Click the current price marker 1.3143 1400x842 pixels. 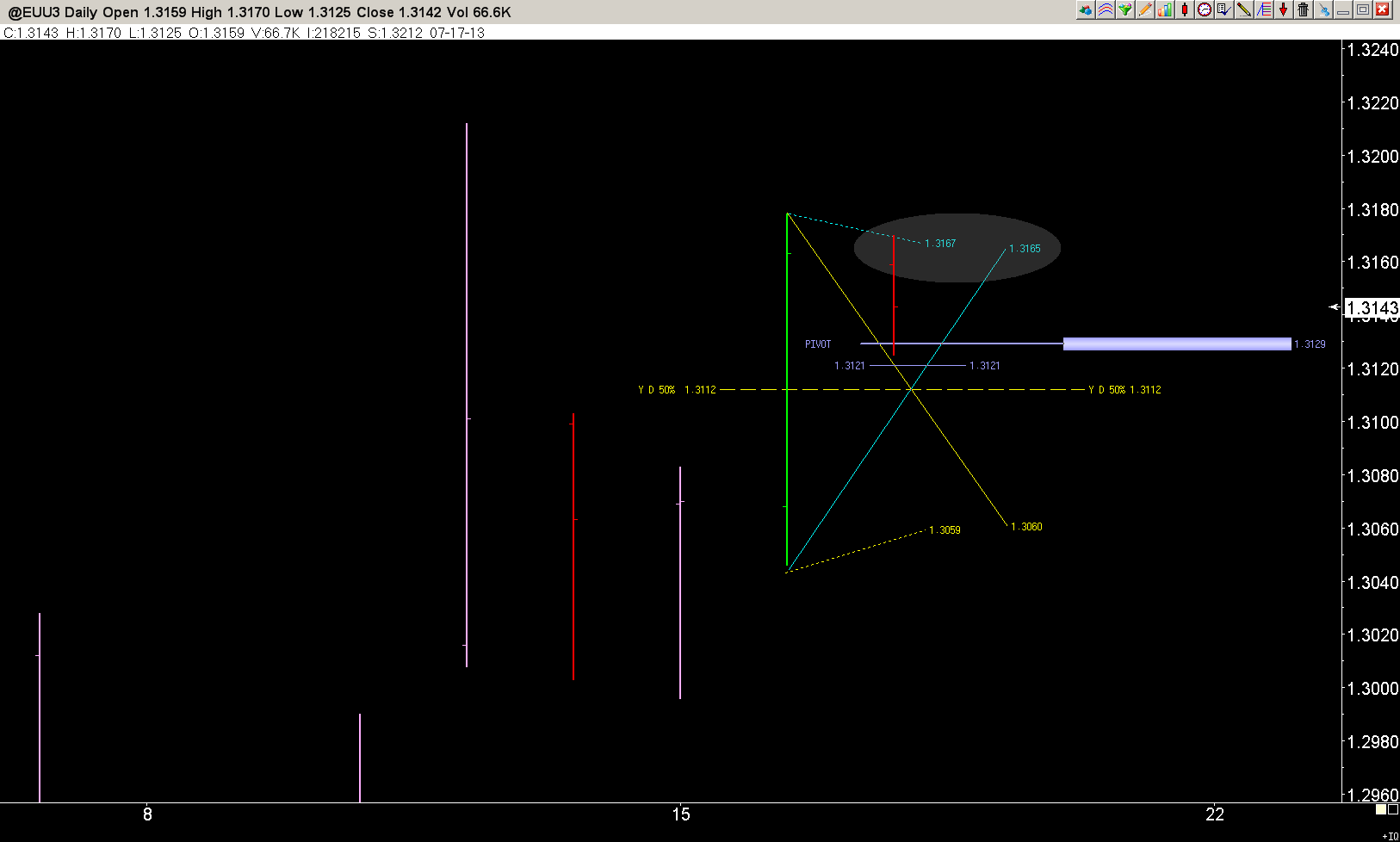(1372, 308)
